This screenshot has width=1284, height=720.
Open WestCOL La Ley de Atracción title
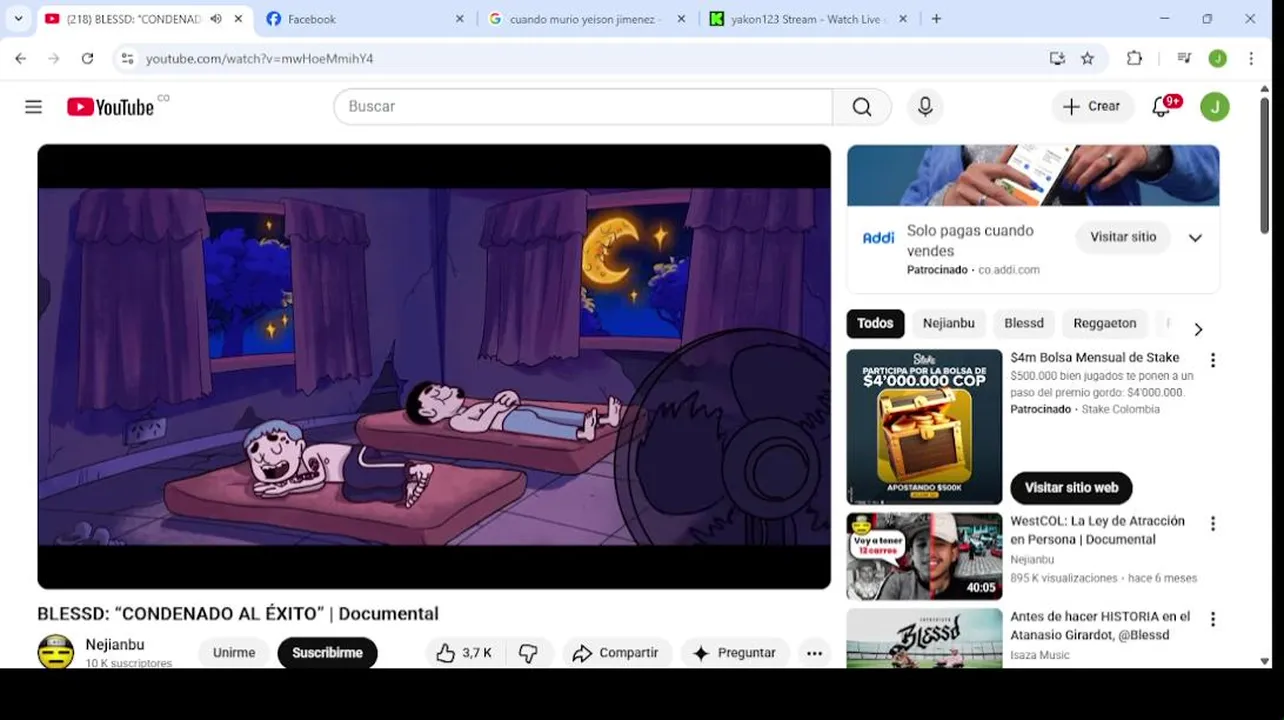pos(1097,530)
